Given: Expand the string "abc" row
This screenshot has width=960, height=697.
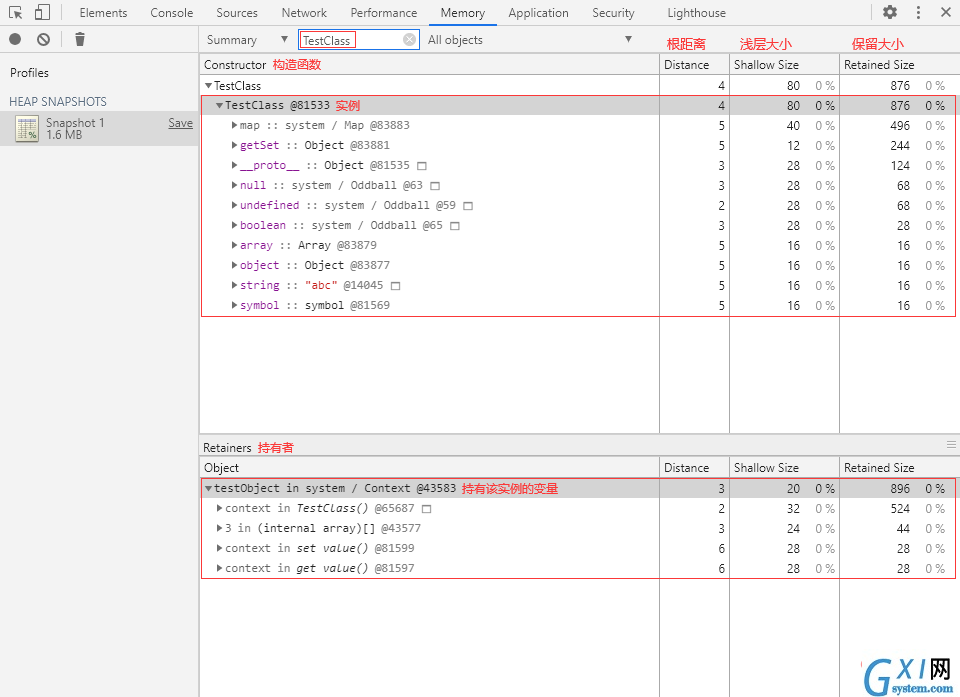Looking at the screenshot, I should tap(234, 285).
